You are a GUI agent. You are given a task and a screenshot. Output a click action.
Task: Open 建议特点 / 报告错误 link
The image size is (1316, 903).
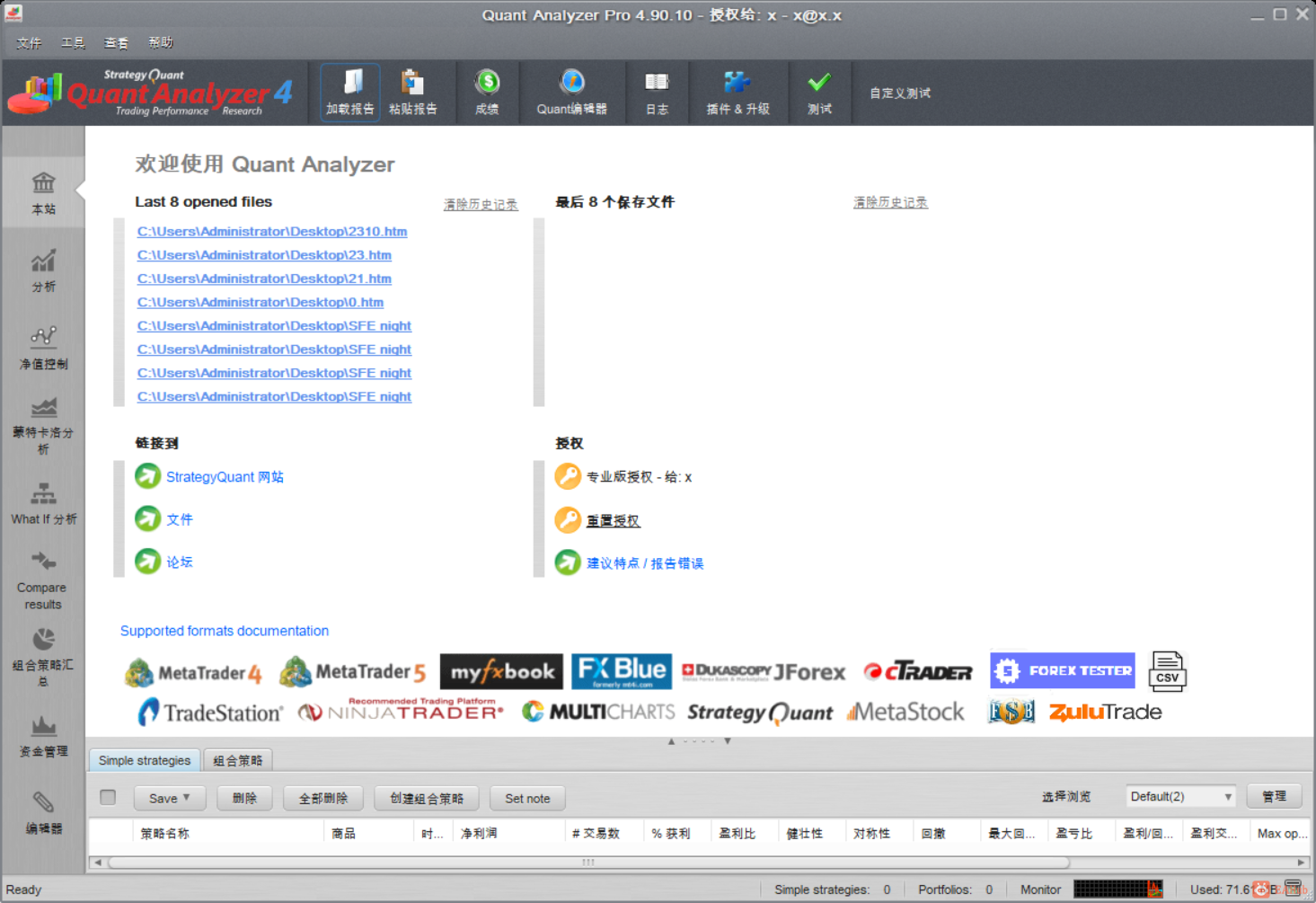tap(645, 562)
